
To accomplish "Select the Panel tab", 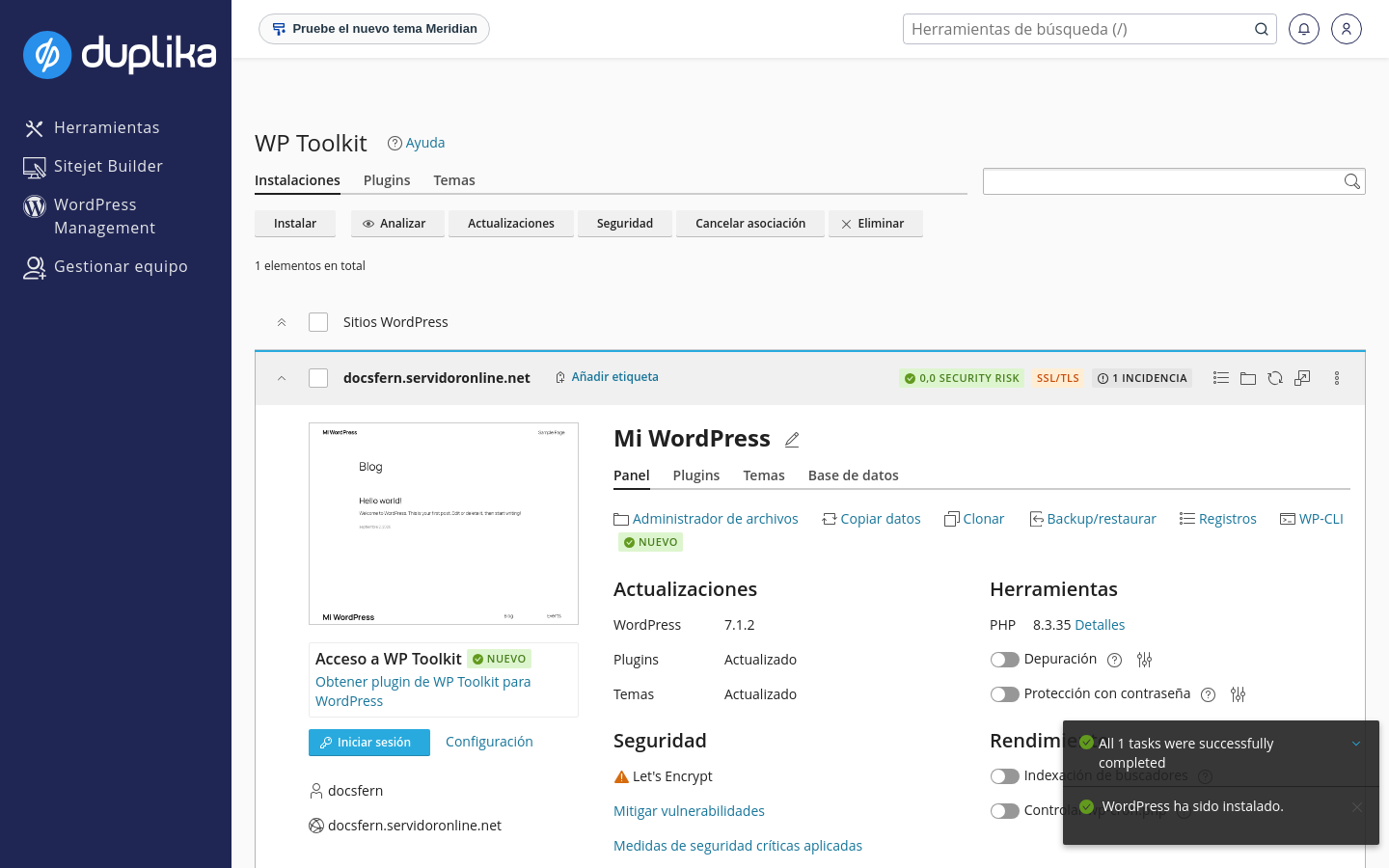I will 632,475.
